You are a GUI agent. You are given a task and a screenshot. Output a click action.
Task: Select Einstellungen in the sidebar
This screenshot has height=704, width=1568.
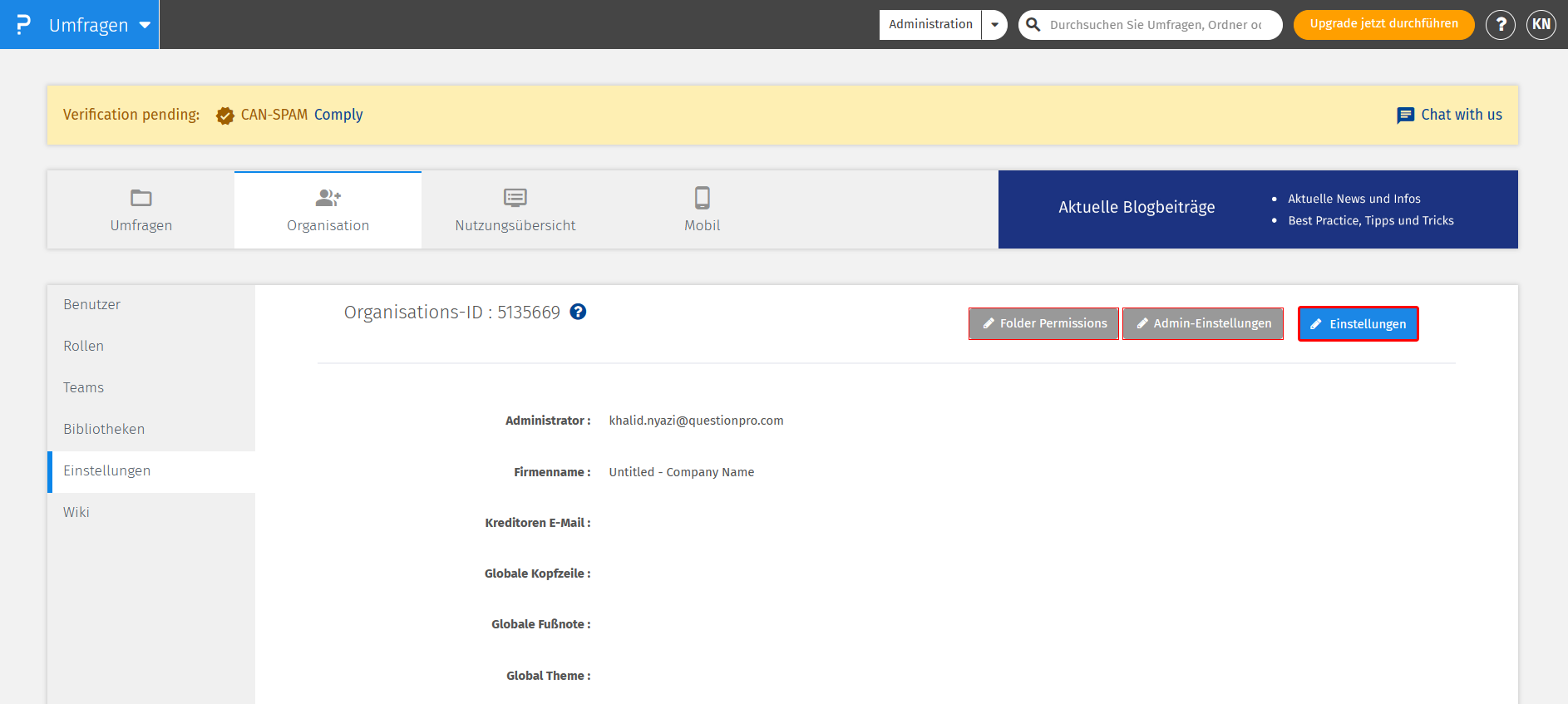[151, 470]
